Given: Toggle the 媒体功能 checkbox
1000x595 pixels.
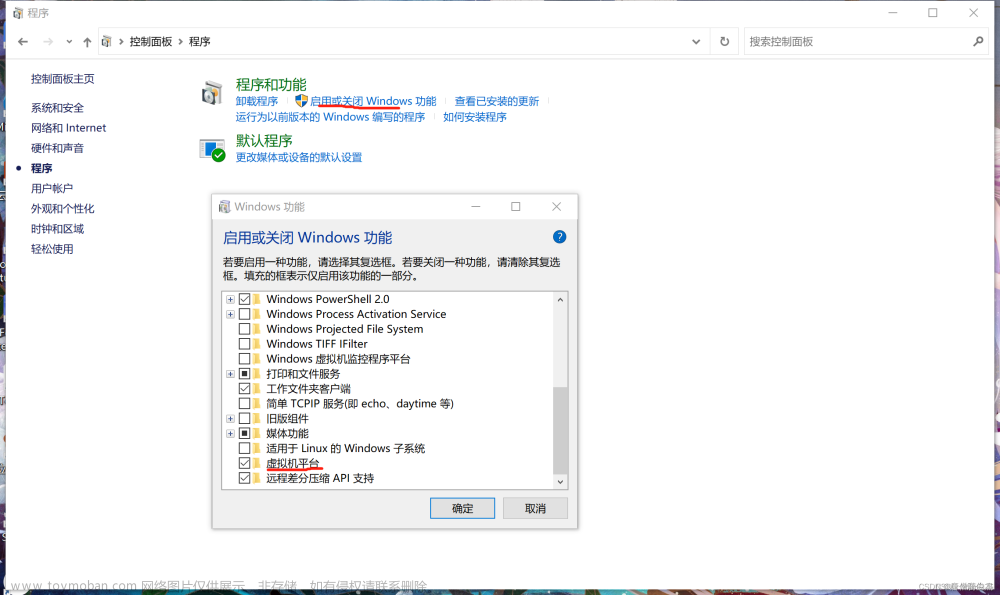Looking at the screenshot, I should tap(244, 433).
